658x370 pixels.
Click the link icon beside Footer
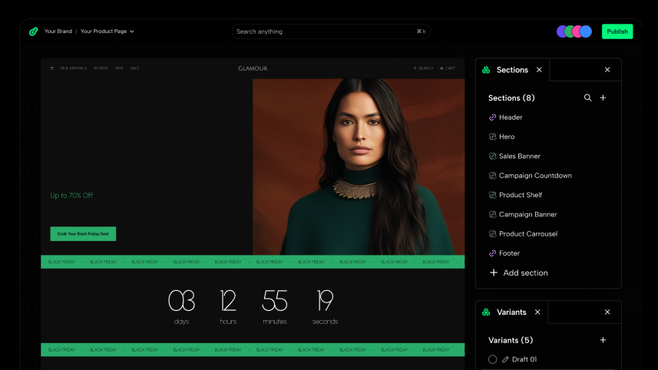(x=492, y=253)
